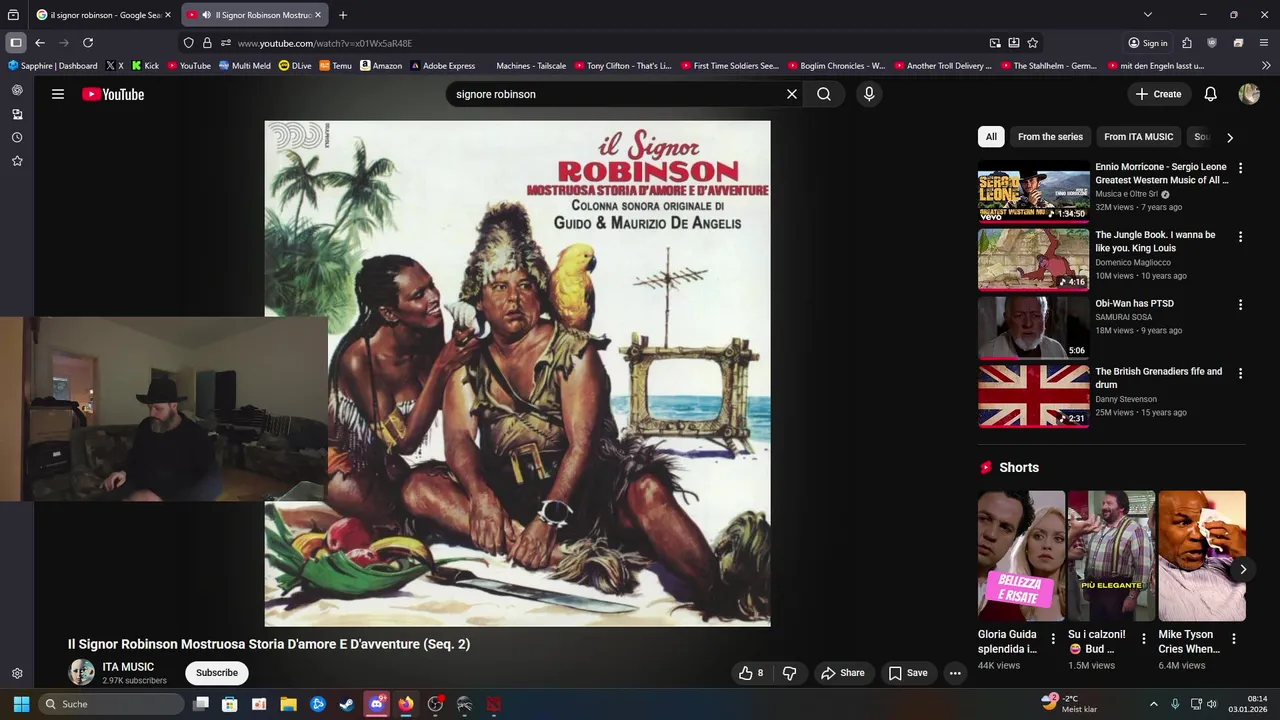Play the Obi-Wan has PTSD thumbnail
Screen dimensions: 1280x720
[1034, 328]
